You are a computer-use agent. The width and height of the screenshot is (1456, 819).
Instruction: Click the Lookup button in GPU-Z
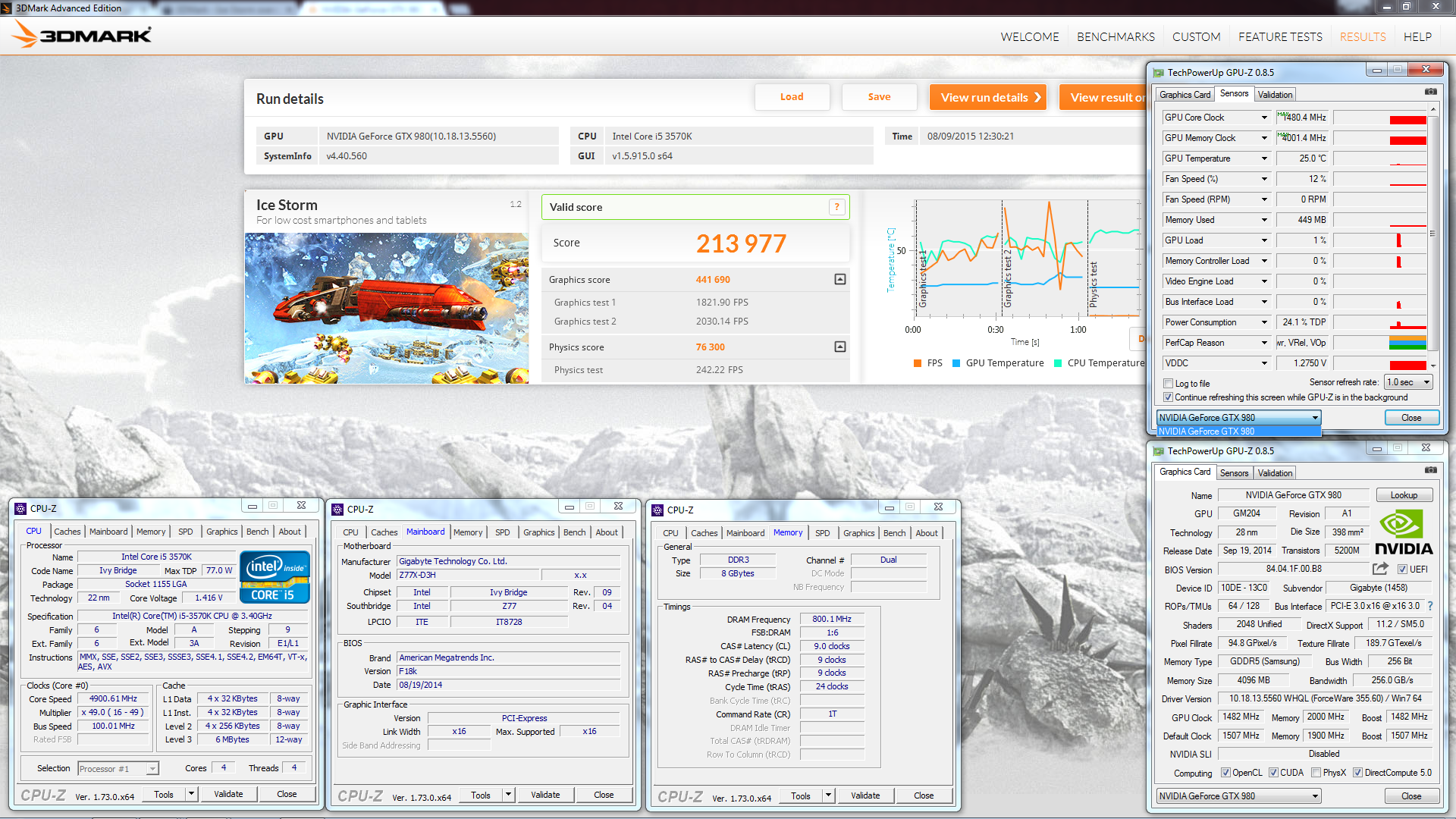click(1404, 495)
